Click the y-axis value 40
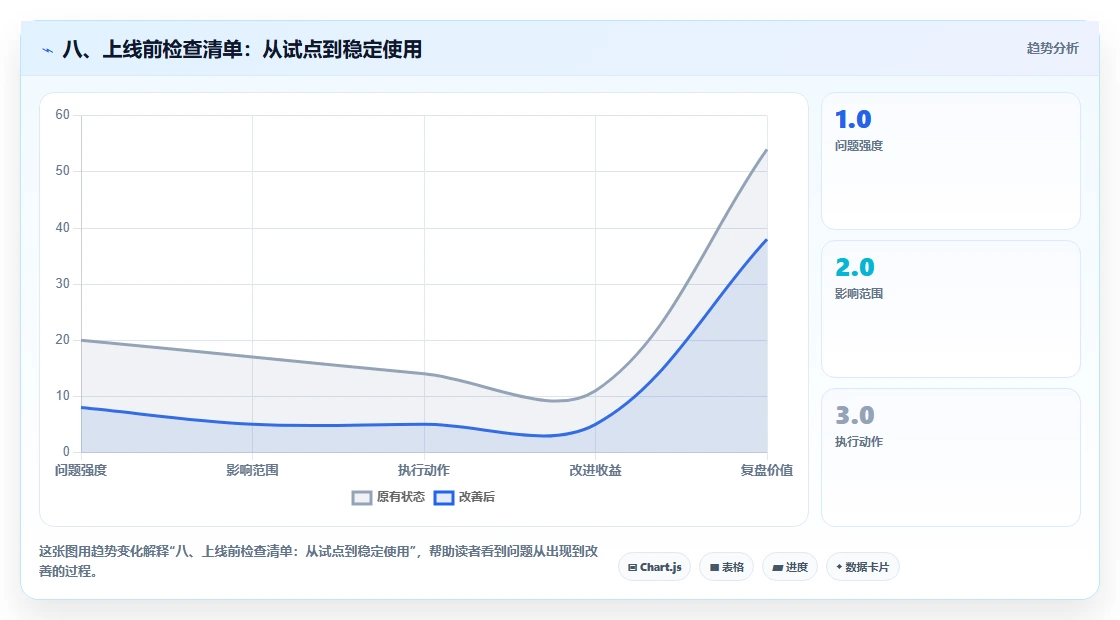This screenshot has width=1120, height=620. [x=63, y=228]
